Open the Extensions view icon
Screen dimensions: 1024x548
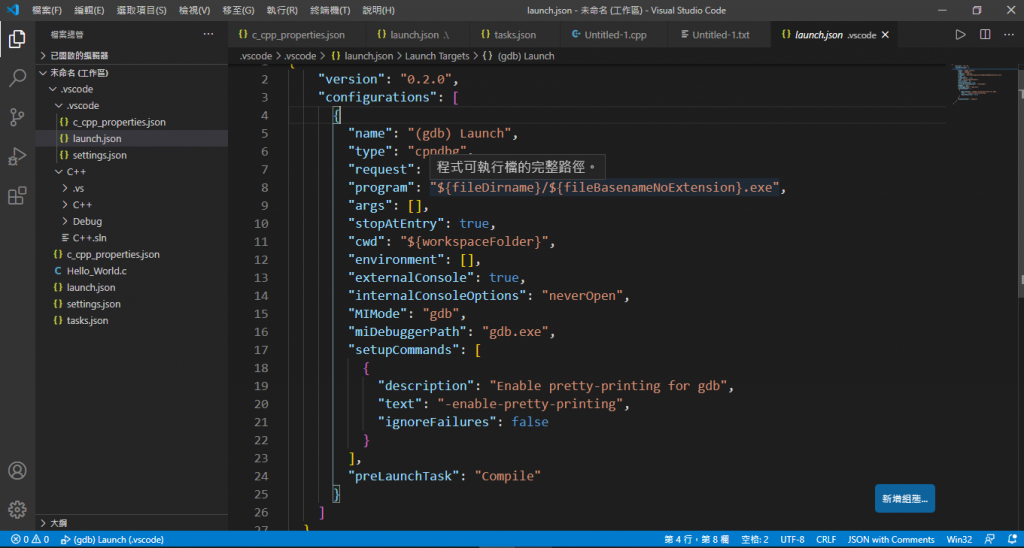(17, 195)
